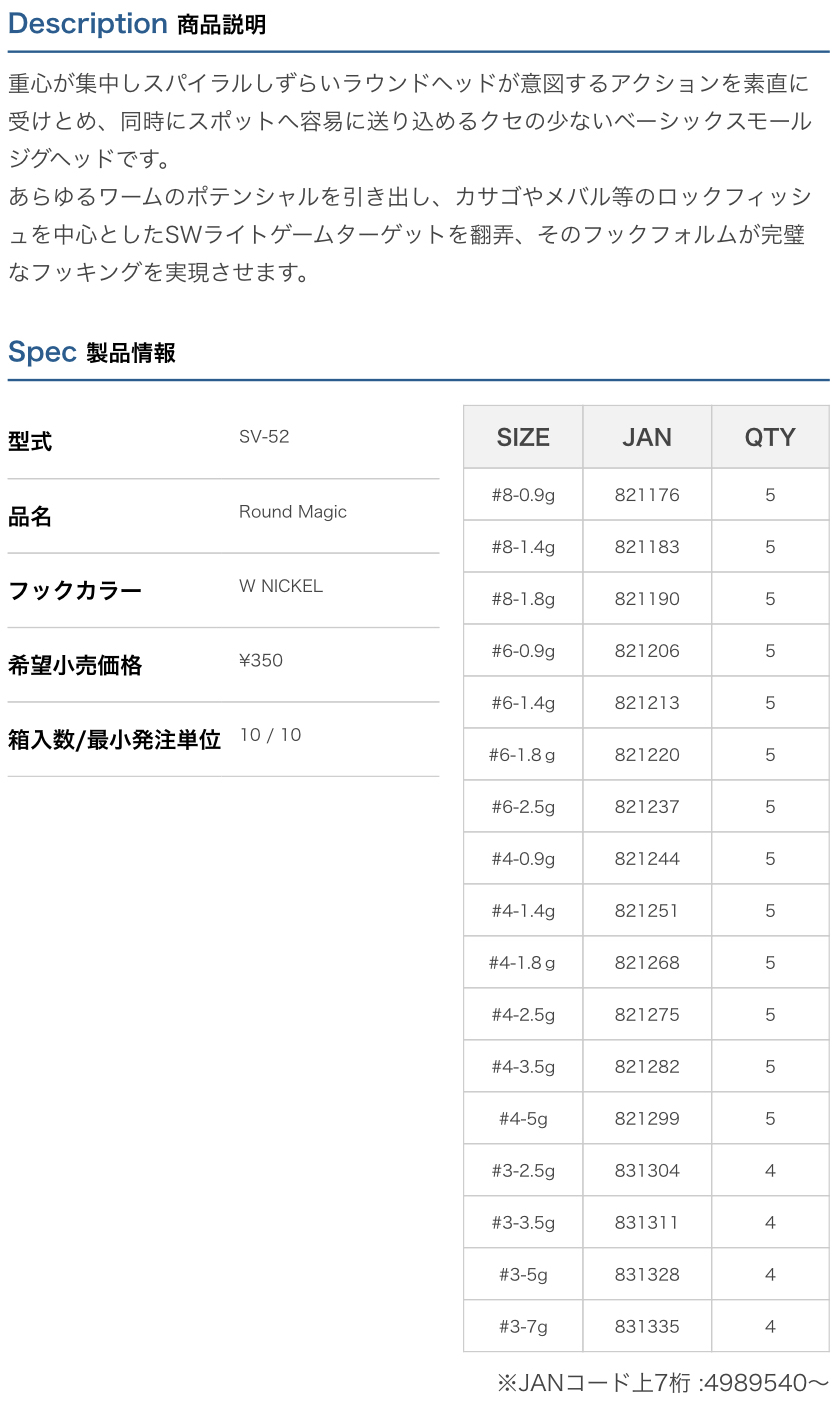Click the 希望小売価格 spec label
The height and width of the screenshot is (1401, 832).
(x=75, y=665)
